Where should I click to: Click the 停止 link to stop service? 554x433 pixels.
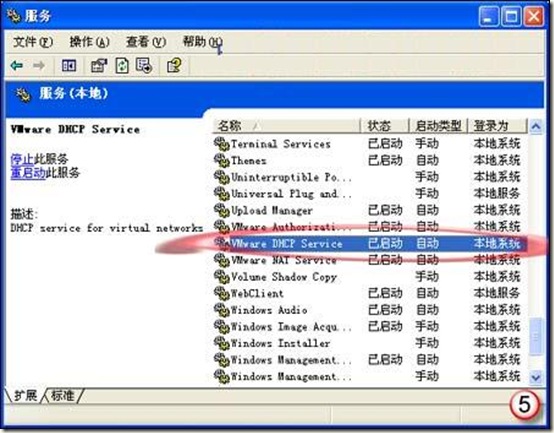tap(22, 159)
